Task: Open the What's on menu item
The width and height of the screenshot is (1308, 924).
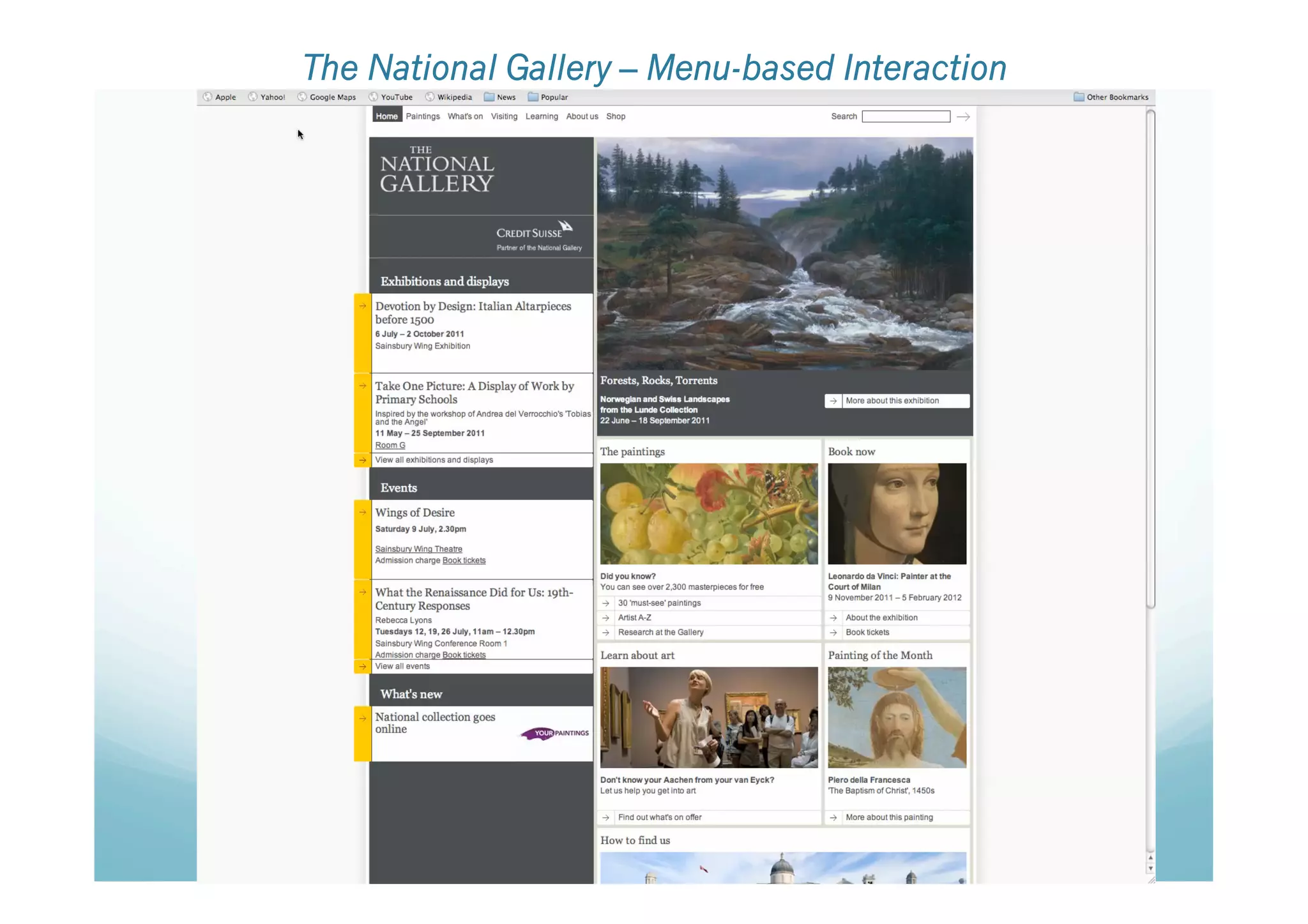Action: coord(465,116)
